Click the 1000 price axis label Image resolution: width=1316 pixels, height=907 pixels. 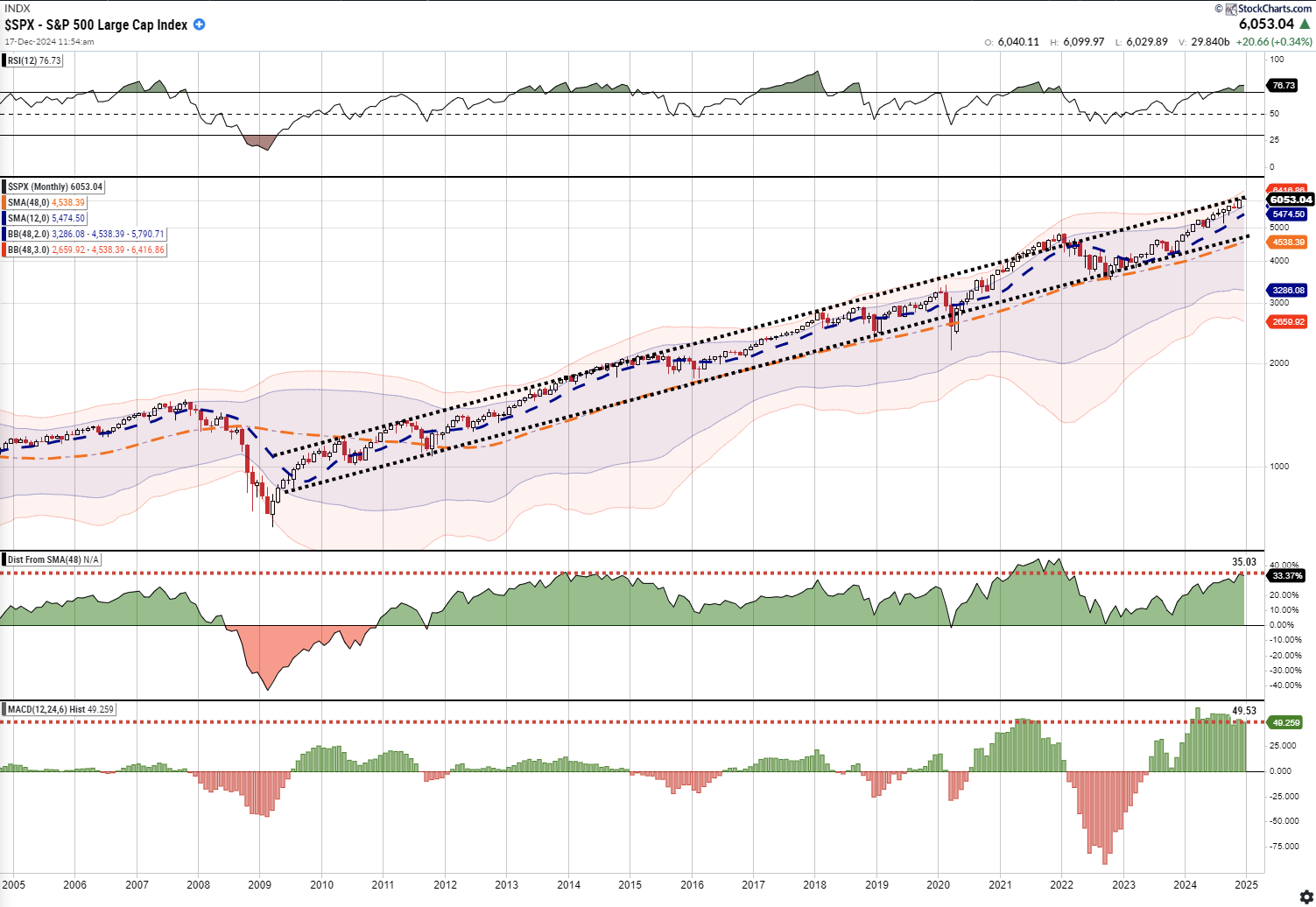click(1279, 466)
